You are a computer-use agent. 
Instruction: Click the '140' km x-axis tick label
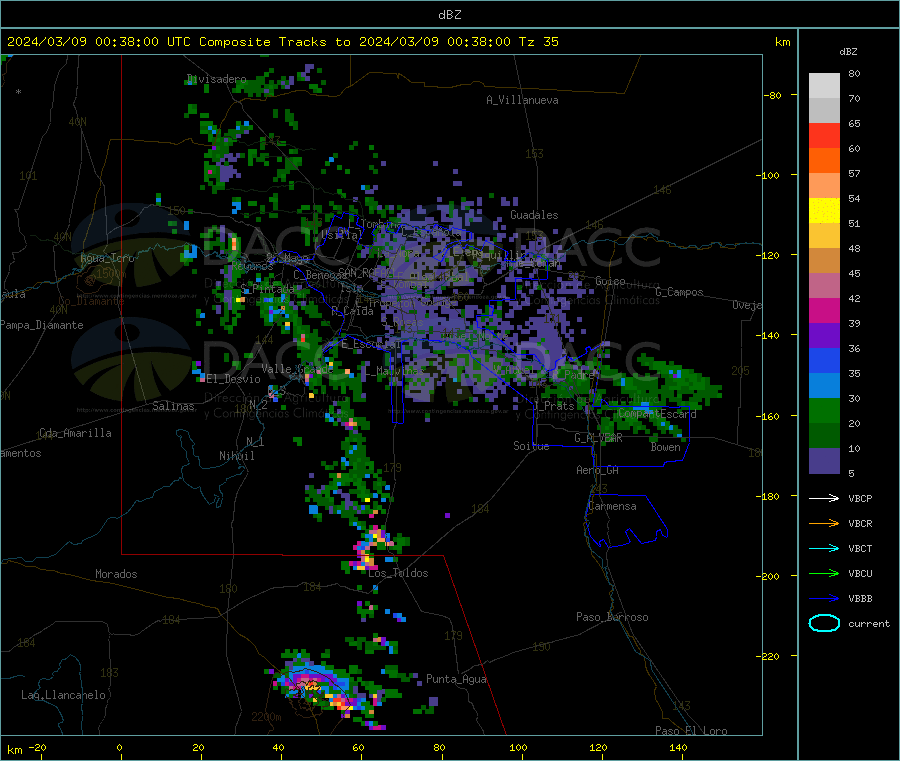click(678, 747)
